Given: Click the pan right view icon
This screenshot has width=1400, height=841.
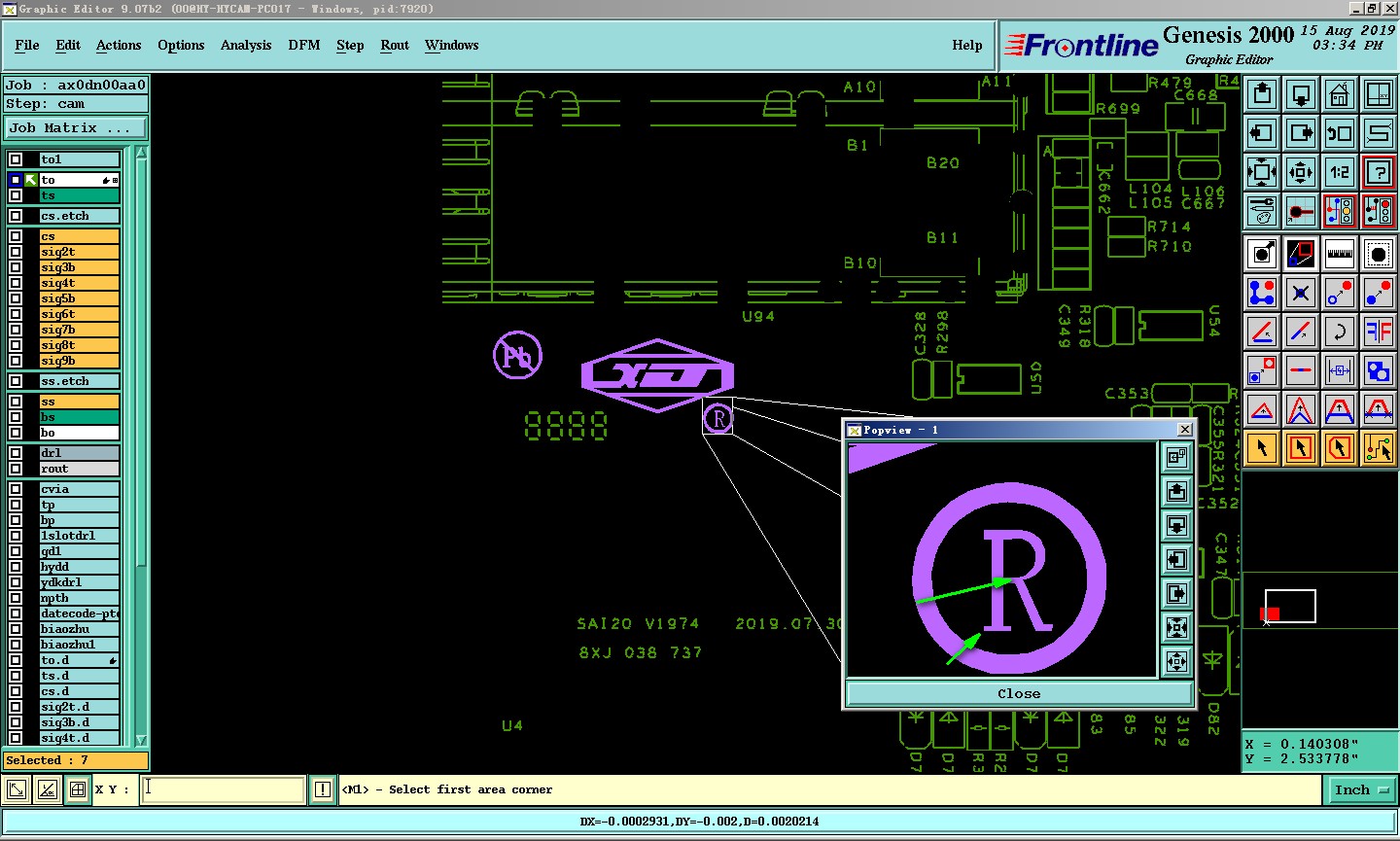Looking at the screenshot, I should click(x=1301, y=133).
